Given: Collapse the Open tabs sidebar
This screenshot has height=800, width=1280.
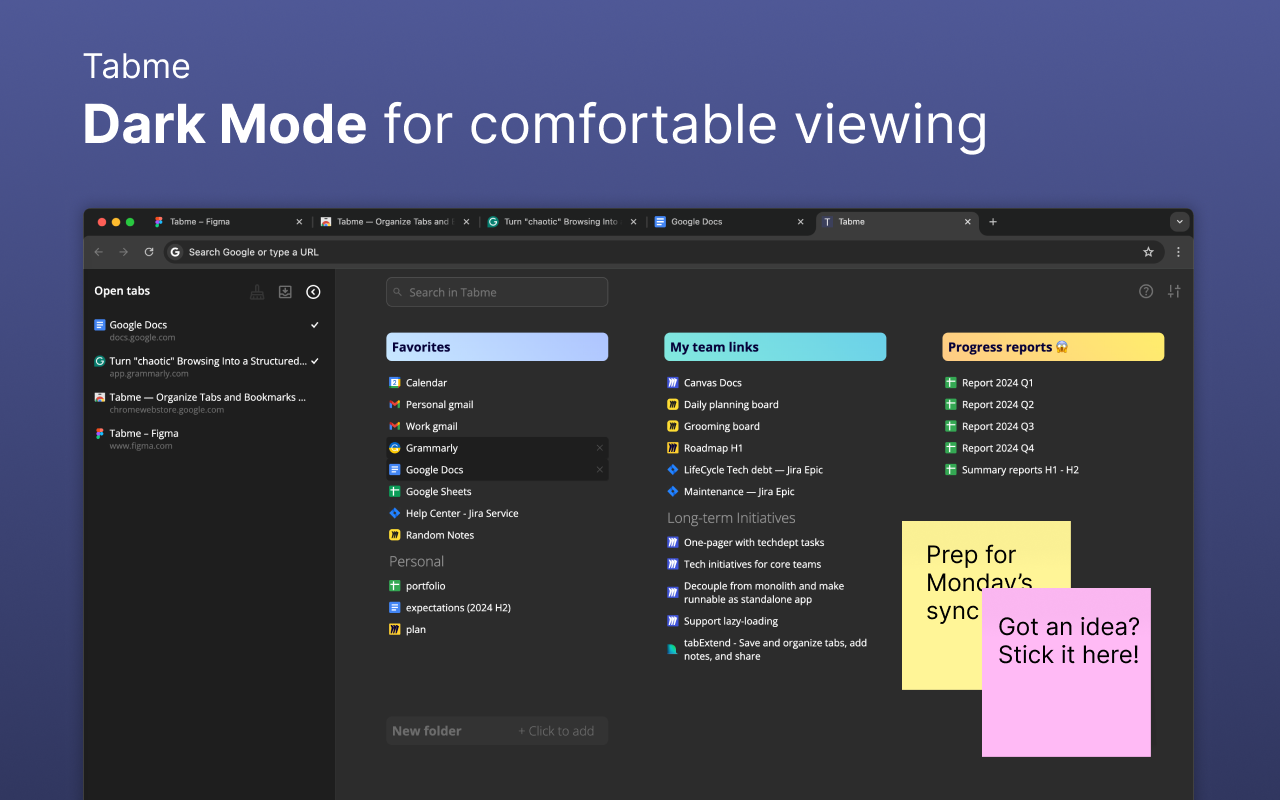Looking at the screenshot, I should [313, 292].
